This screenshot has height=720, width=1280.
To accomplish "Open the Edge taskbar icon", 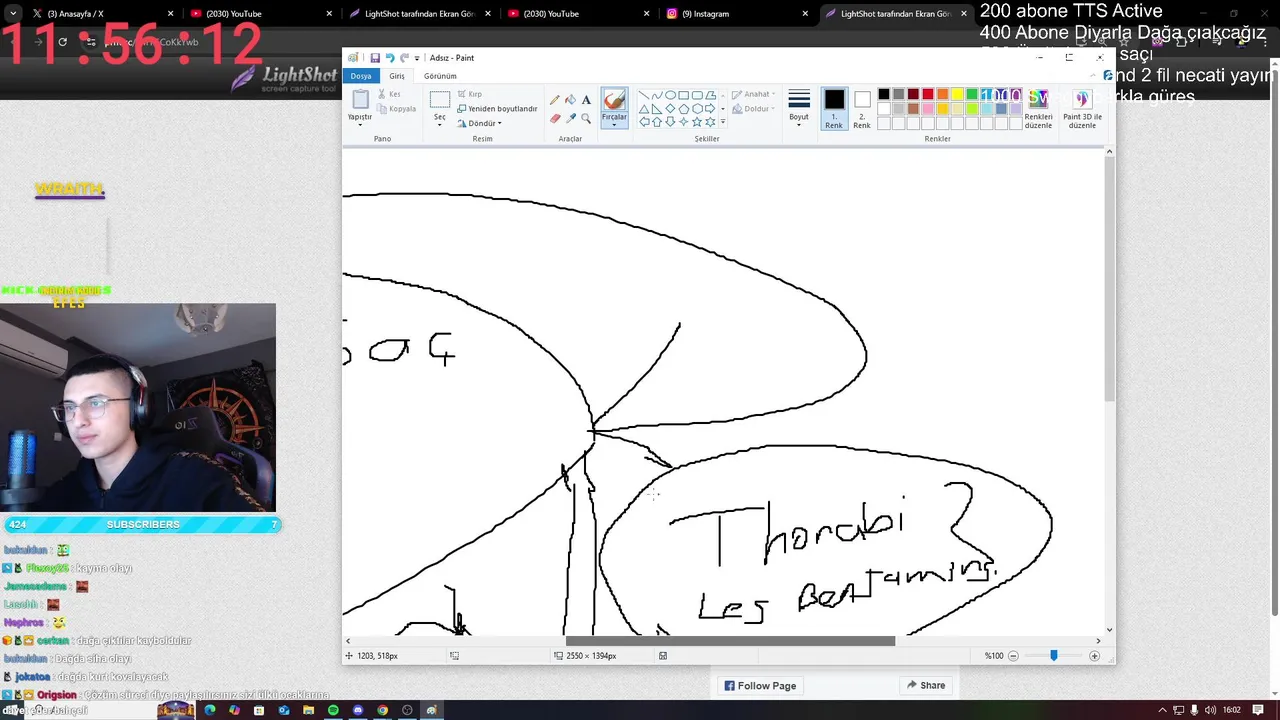I will click(210, 710).
